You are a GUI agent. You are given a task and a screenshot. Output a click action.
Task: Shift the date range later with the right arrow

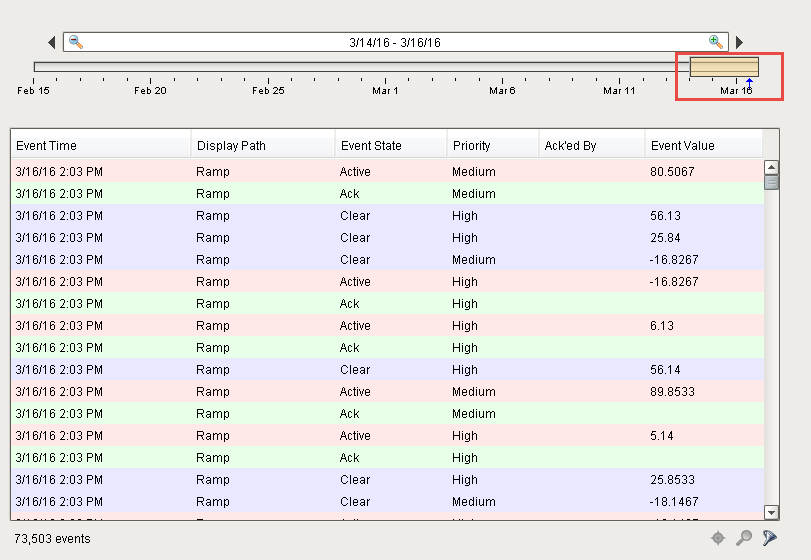[x=740, y=42]
